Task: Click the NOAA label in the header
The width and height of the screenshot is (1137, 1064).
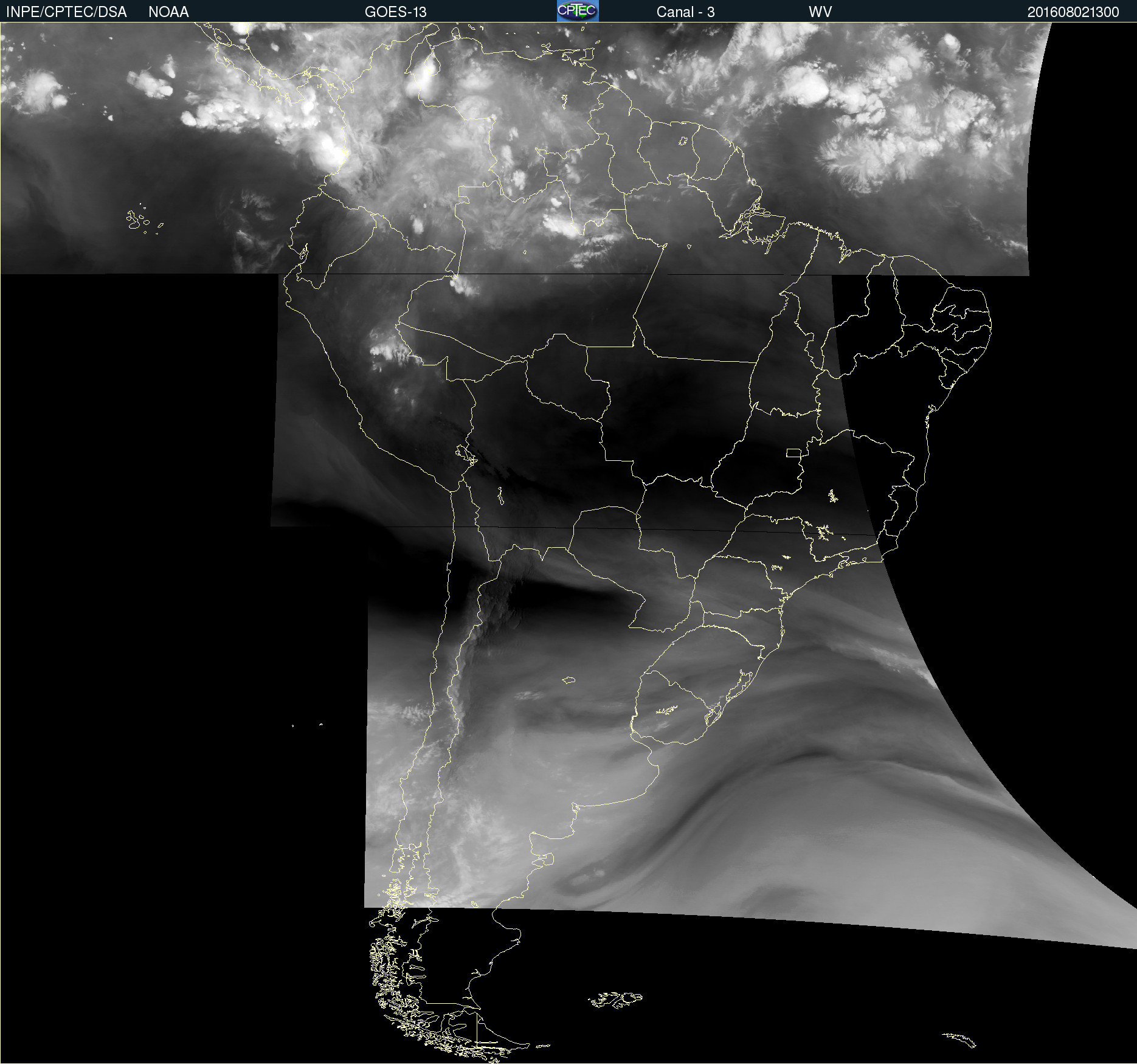Action: point(168,12)
